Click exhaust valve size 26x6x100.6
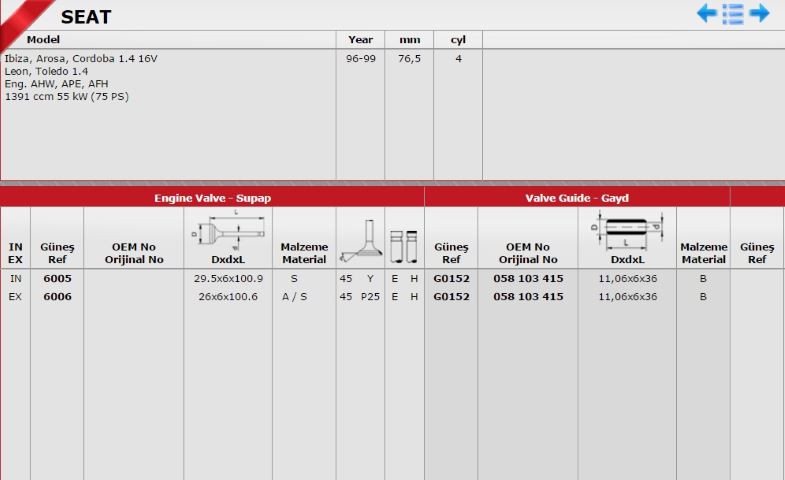Image resolution: width=785 pixels, height=480 pixels. (x=228, y=296)
